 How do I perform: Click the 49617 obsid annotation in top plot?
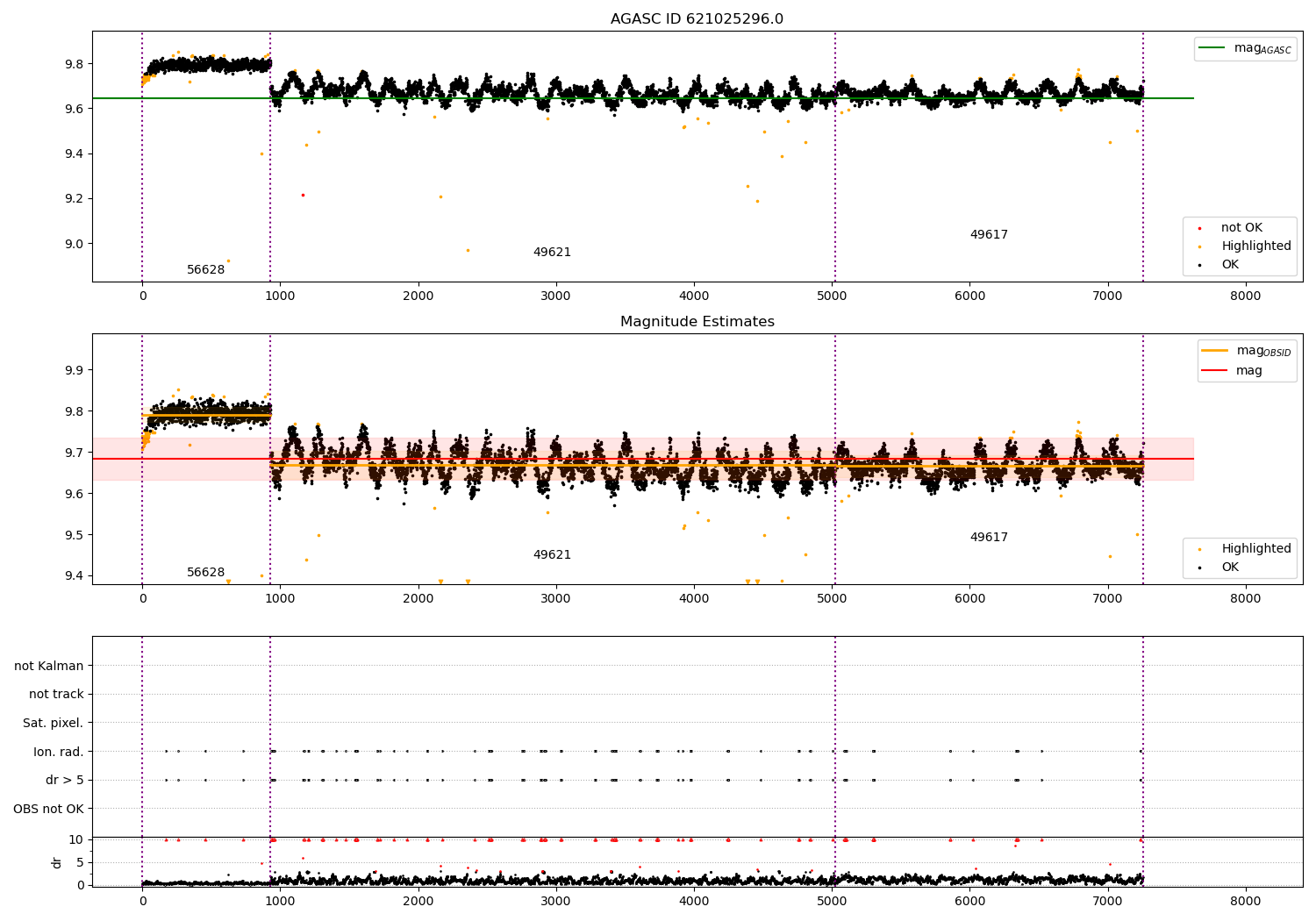(x=989, y=235)
